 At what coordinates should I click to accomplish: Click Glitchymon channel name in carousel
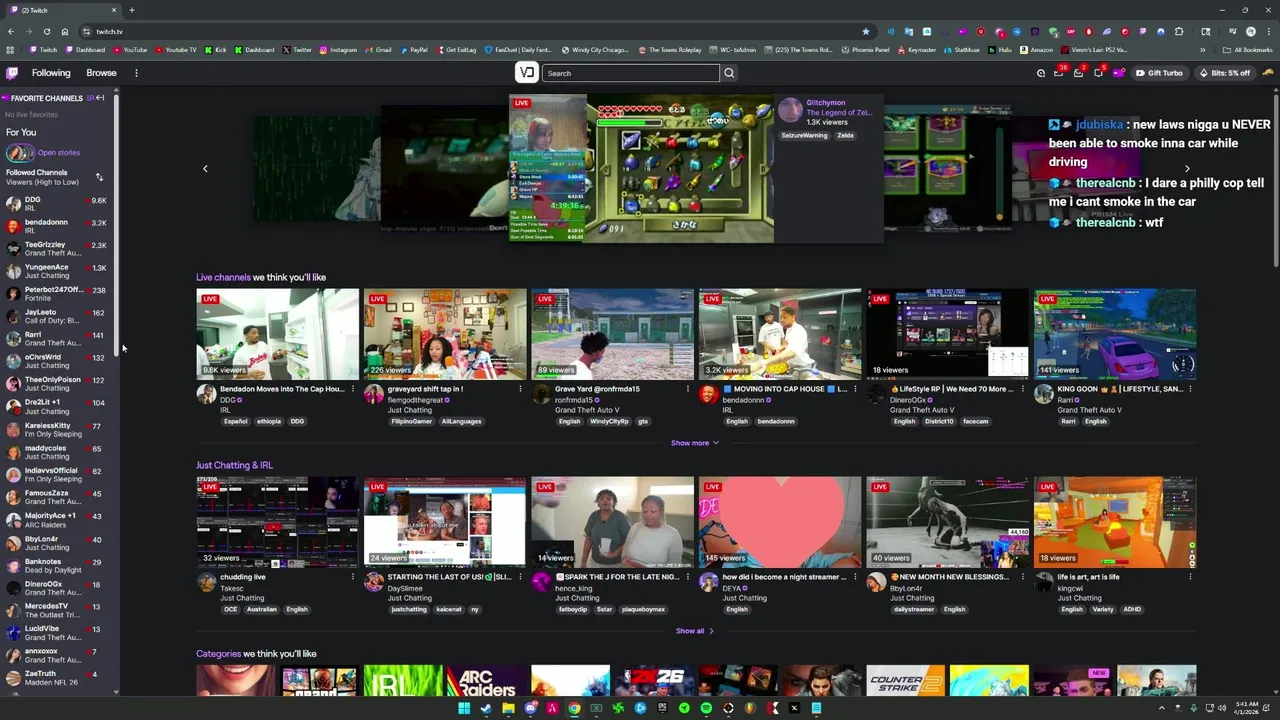pos(826,103)
